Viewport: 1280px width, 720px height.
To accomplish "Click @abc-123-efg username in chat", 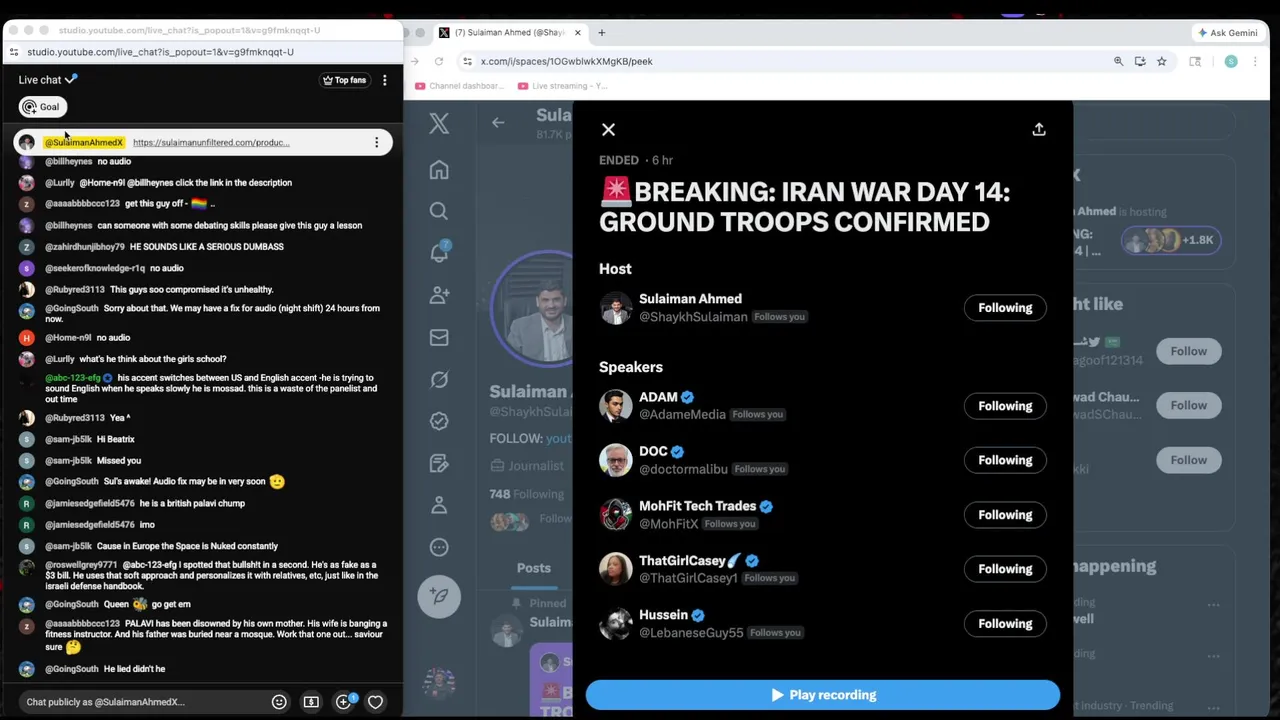I will click(x=73, y=378).
